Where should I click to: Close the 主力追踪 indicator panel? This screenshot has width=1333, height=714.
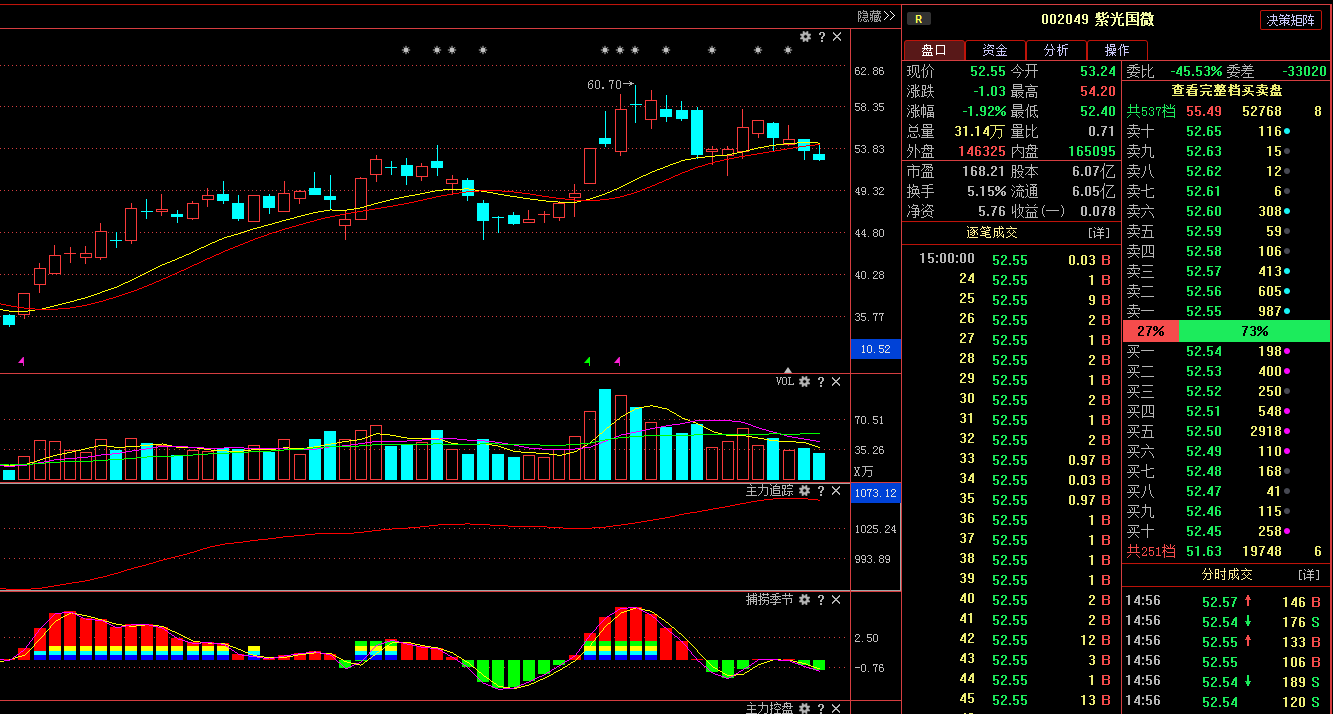coord(837,491)
